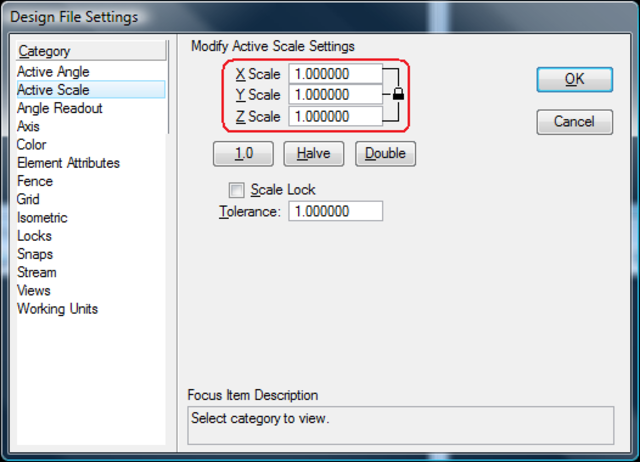Select the Fence category
The width and height of the screenshot is (640, 462).
pyautogui.click(x=91, y=181)
